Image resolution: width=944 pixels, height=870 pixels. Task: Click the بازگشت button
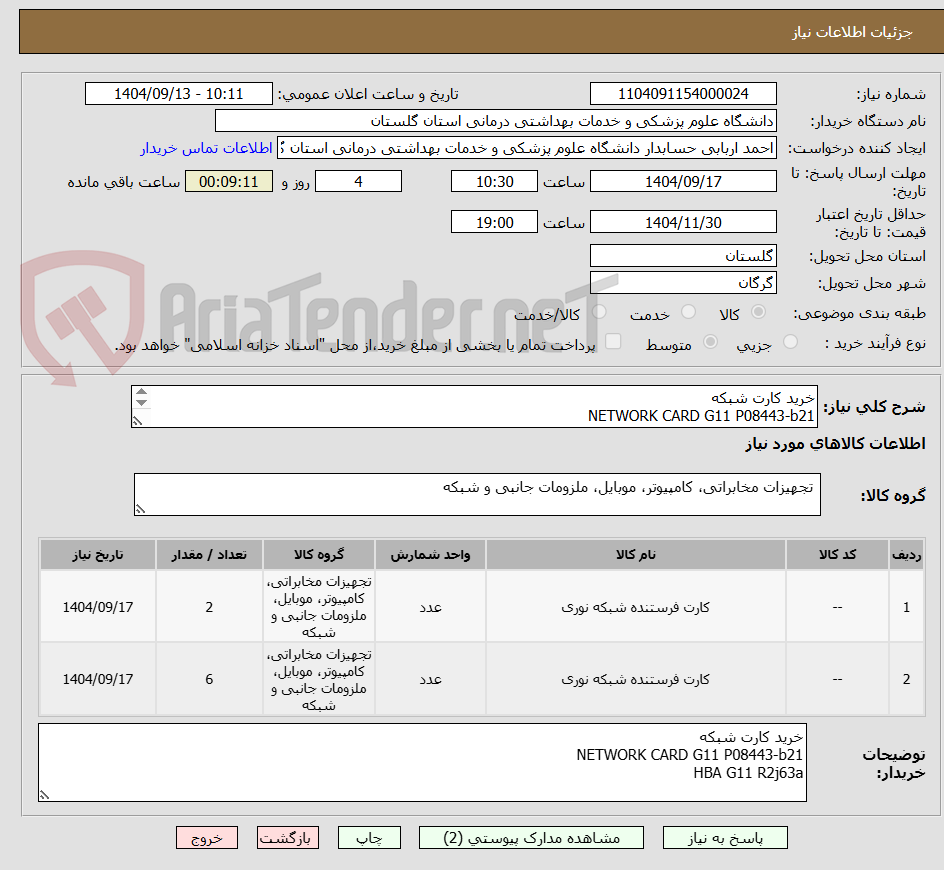click(288, 838)
